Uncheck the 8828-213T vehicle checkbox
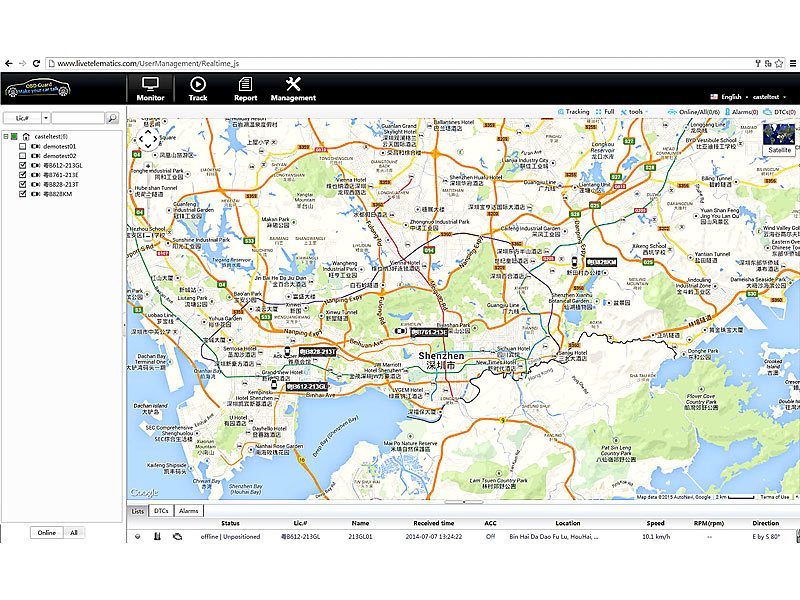Image resolution: width=800 pixels, height=600 pixels. click(x=22, y=185)
